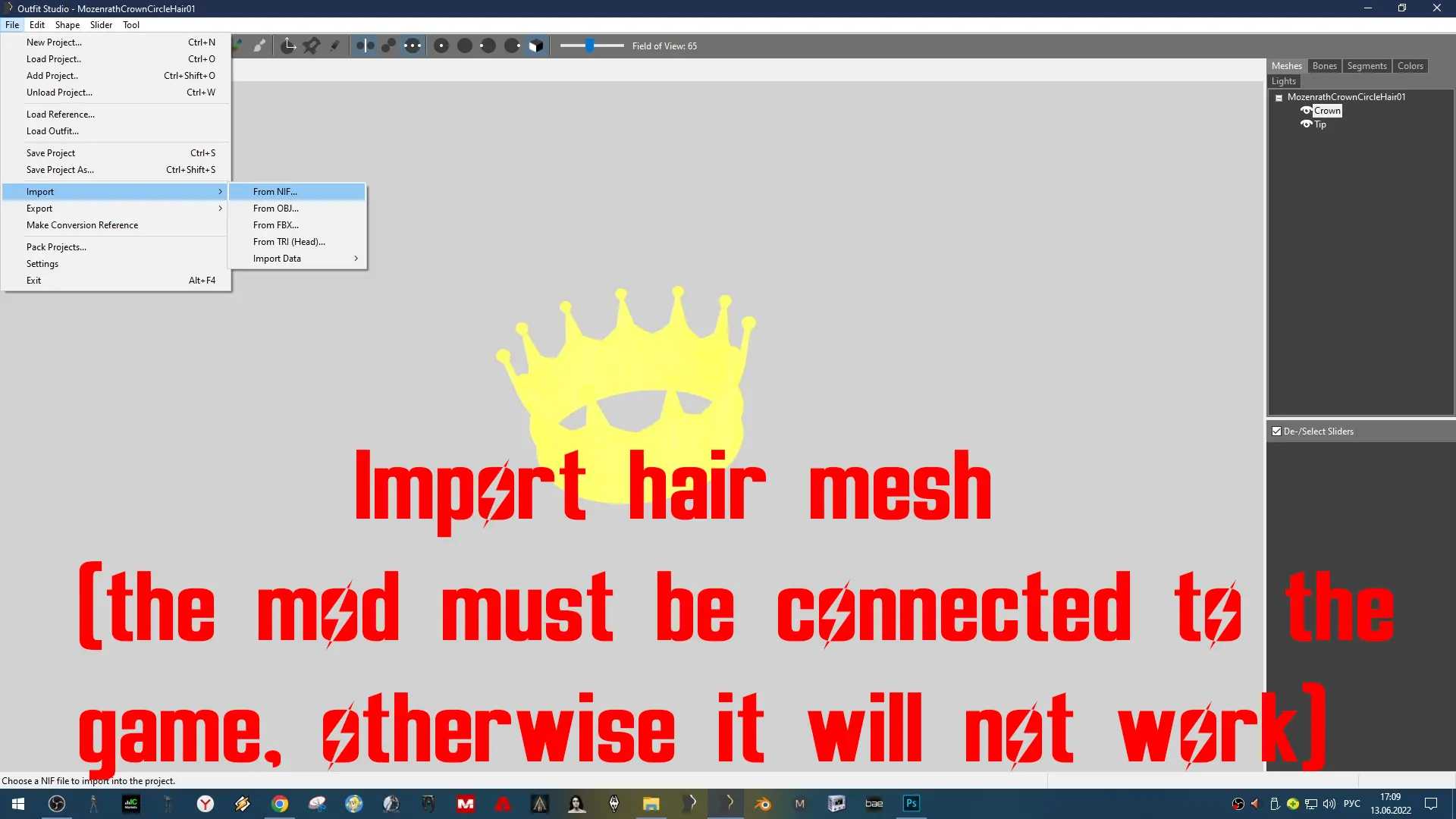Choose Load Outfit... menu entry
This screenshot has width=1456, height=819.
[x=116, y=131]
